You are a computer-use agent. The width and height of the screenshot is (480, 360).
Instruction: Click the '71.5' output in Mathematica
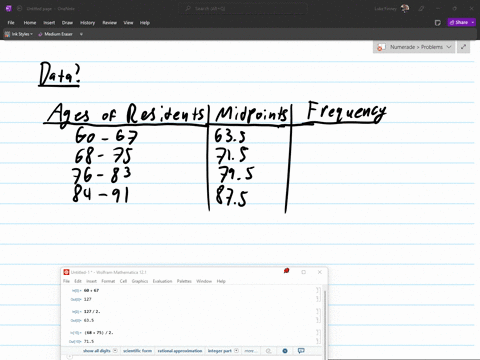click(x=89, y=341)
